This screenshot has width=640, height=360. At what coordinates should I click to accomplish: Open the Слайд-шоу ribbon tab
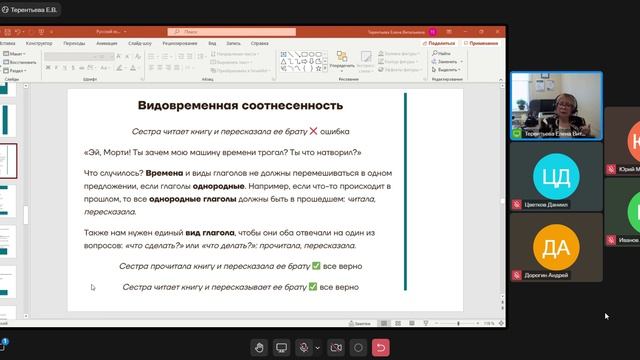tap(140, 43)
